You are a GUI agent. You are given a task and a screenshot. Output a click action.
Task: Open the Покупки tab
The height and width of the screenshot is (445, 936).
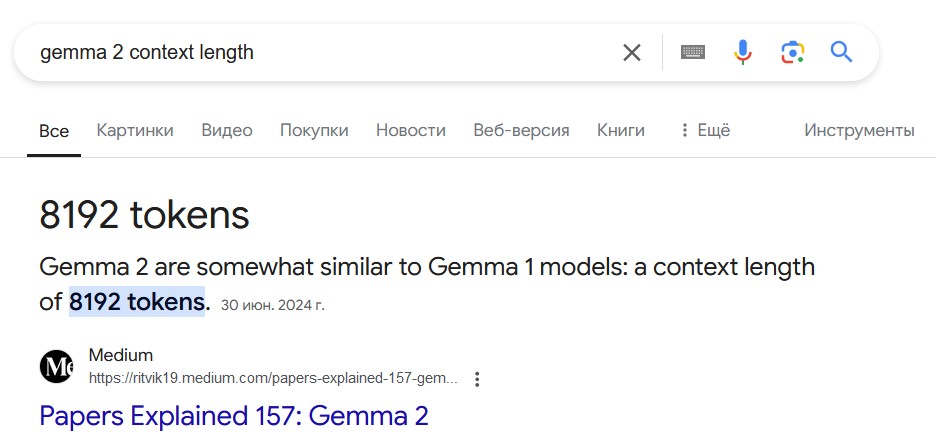tap(314, 130)
